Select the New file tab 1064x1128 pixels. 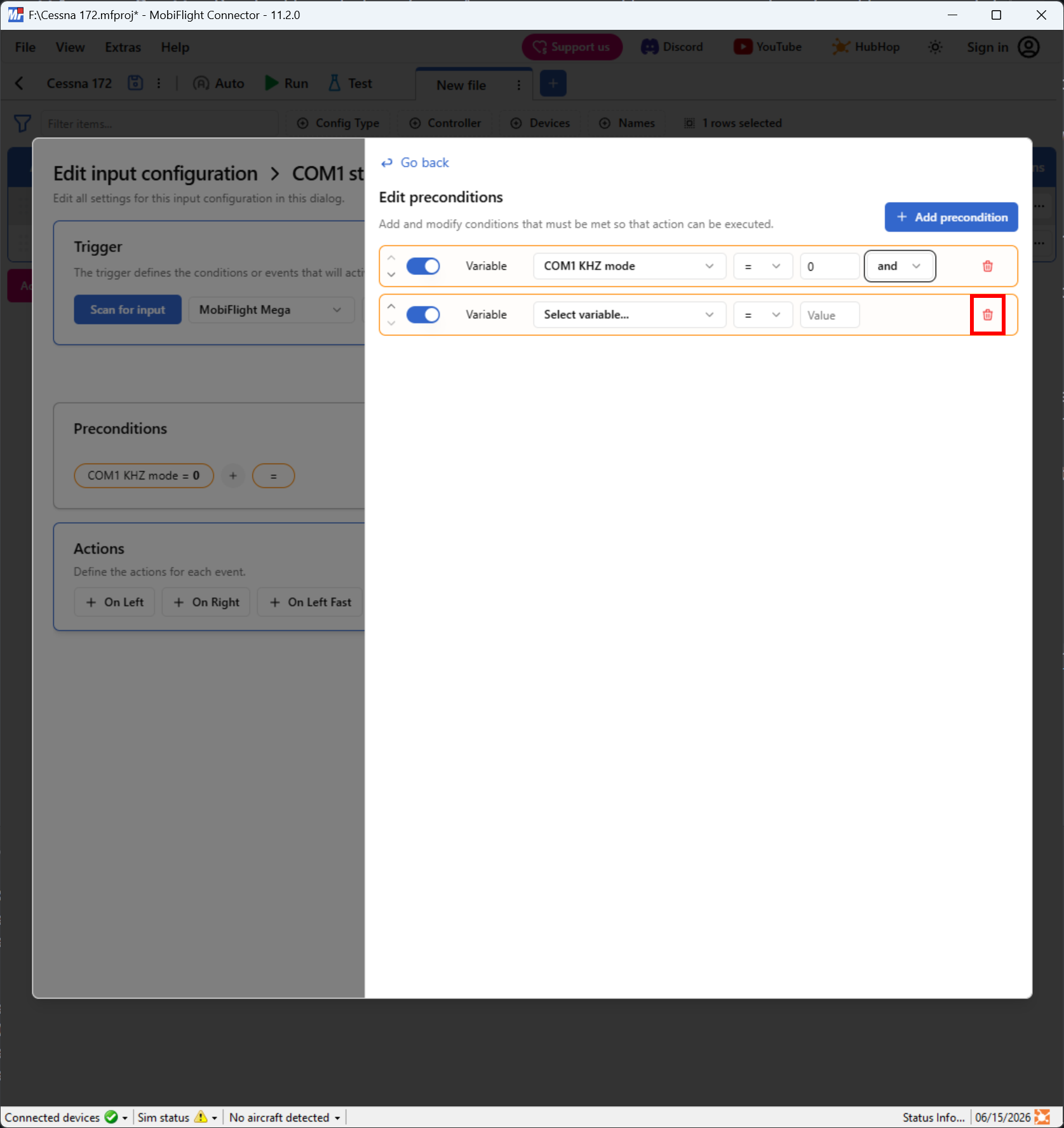tap(461, 85)
